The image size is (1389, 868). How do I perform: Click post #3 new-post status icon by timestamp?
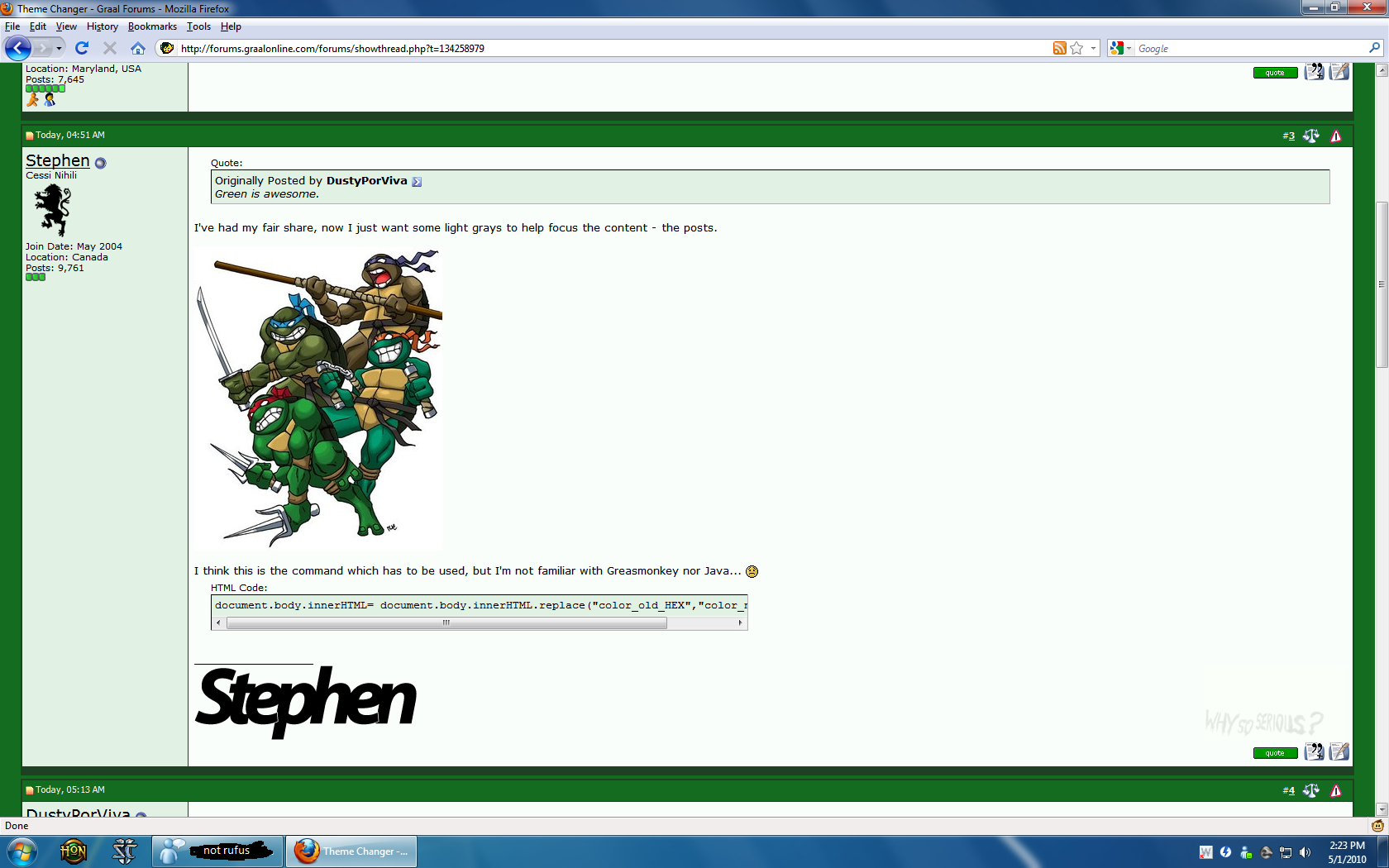[x=30, y=136]
